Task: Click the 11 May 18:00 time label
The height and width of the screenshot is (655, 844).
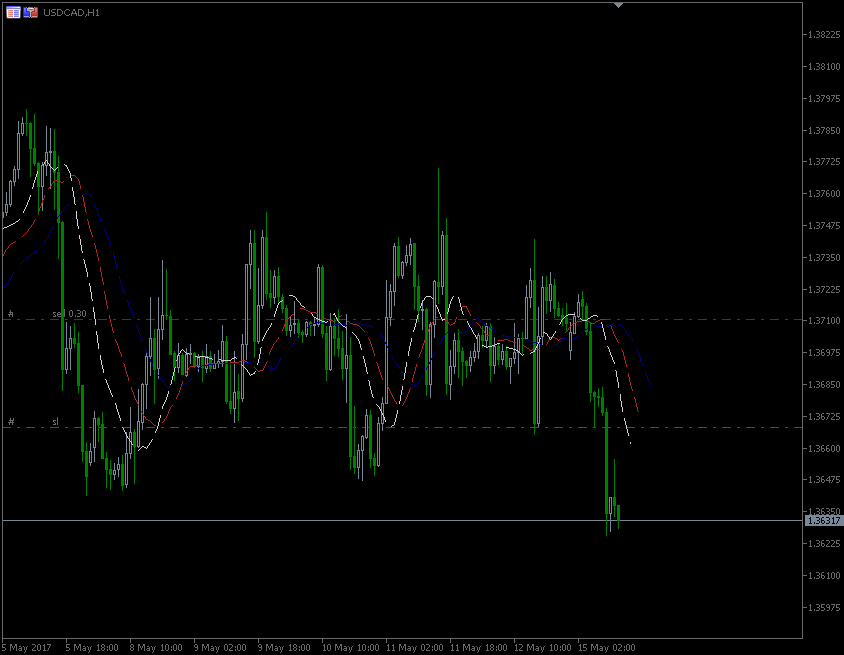Action: 479,647
